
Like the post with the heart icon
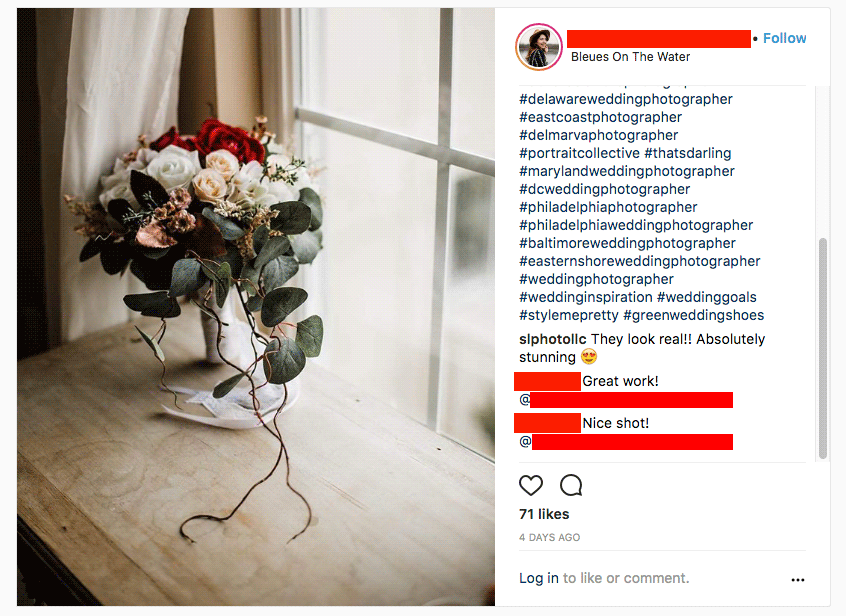click(530, 485)
